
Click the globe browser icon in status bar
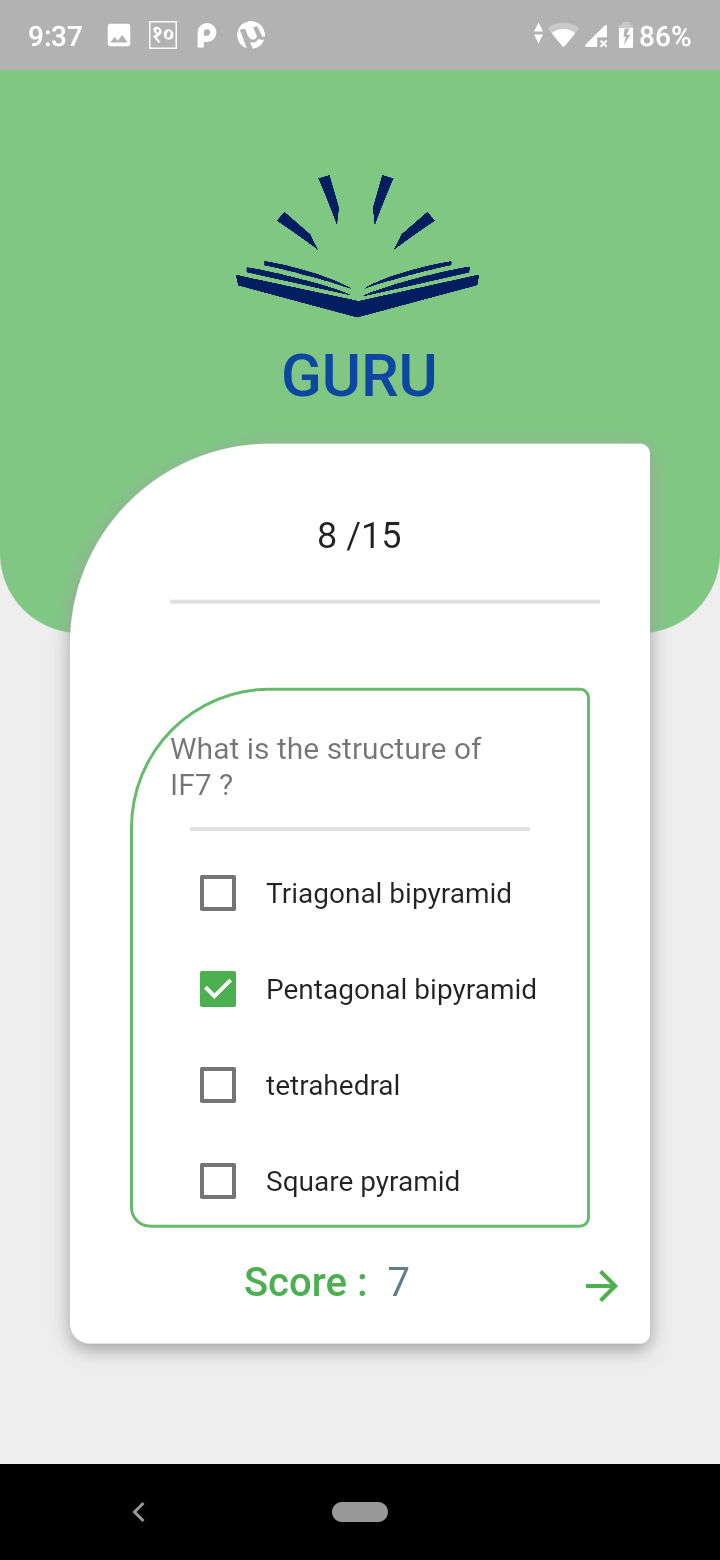(x=249, y=34)
